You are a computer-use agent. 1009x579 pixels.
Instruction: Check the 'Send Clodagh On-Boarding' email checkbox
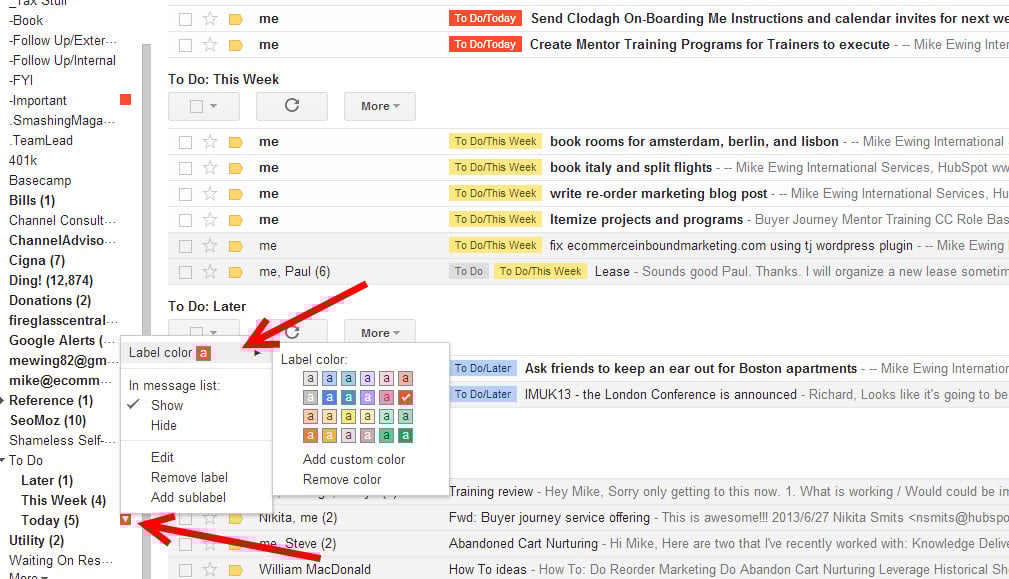pos(185,19)
